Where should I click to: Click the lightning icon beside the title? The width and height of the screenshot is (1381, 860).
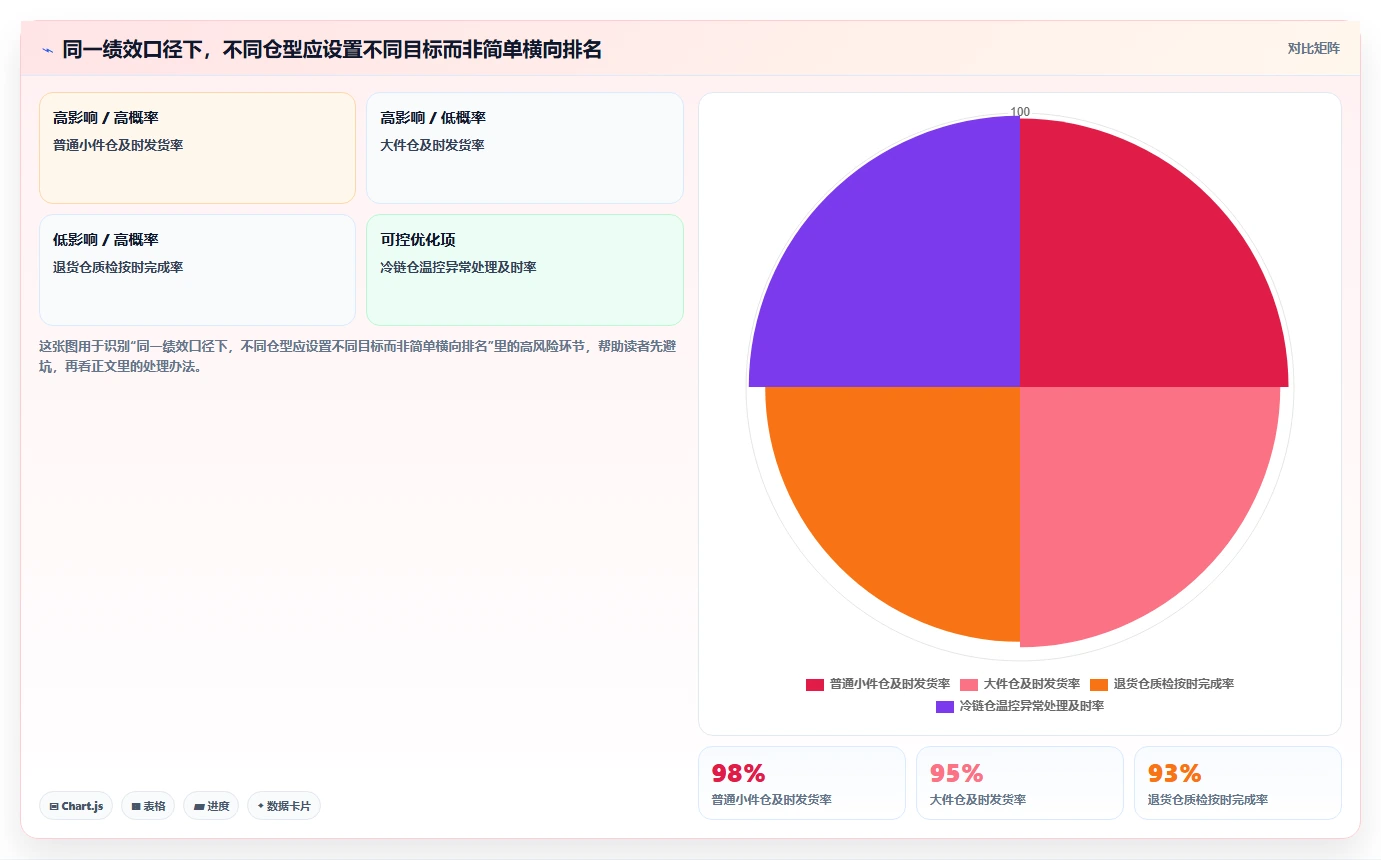[47, 50]
